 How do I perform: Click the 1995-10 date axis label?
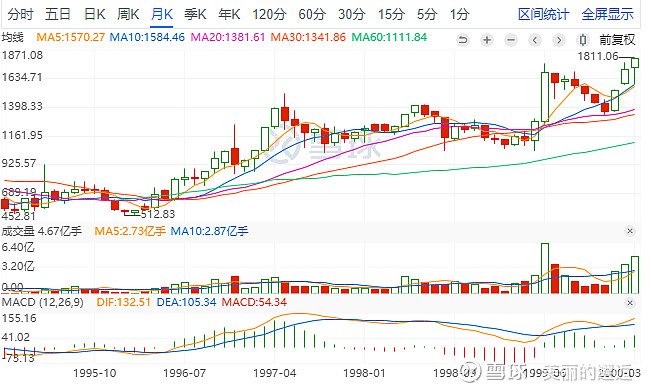click(95, 373)
